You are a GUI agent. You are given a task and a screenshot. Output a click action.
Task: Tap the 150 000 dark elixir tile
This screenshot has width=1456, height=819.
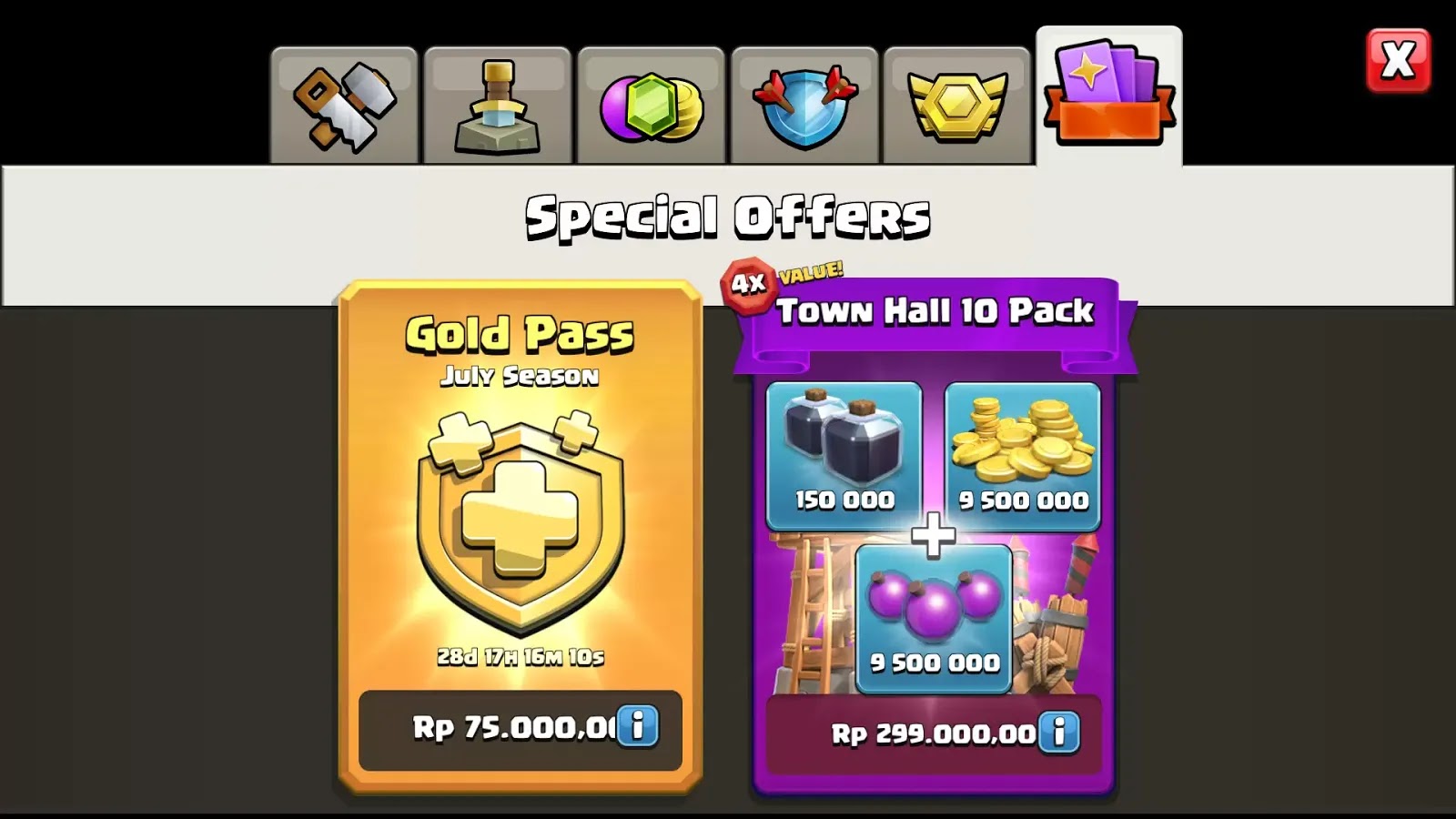pyautogui.click(x=844, y=456)
